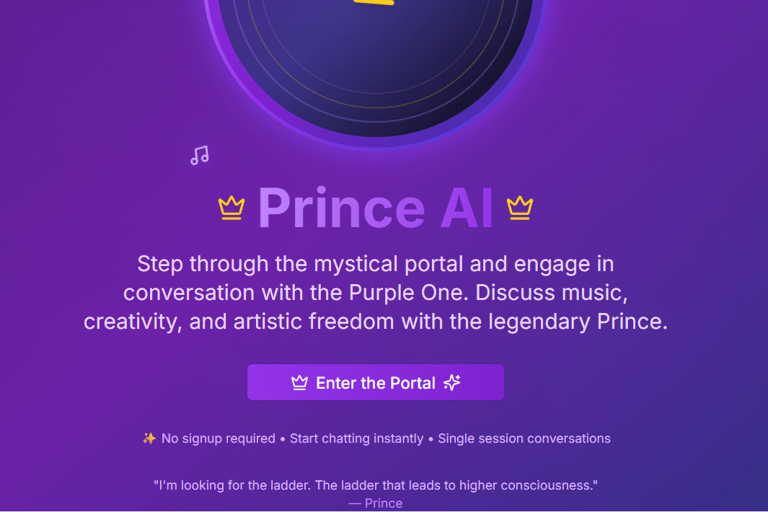768x512 pixels.
Task: Click the ladder to higher consciousness quote
Action: click(x=375, y=485)
